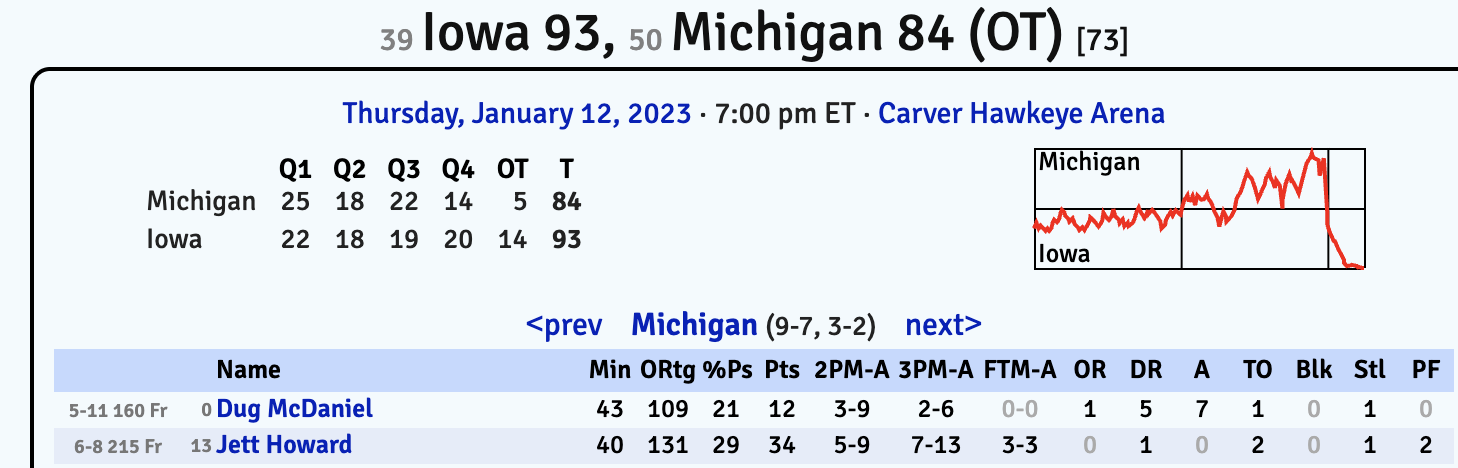Click the Pts column header

coord(782,370)
